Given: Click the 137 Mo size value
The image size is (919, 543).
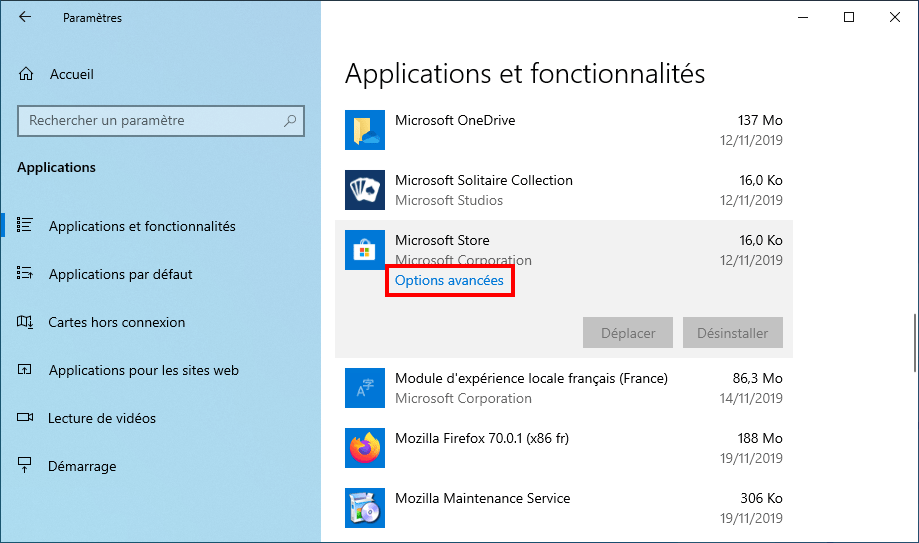Looking at the screenshot, I should click(760, 120).
